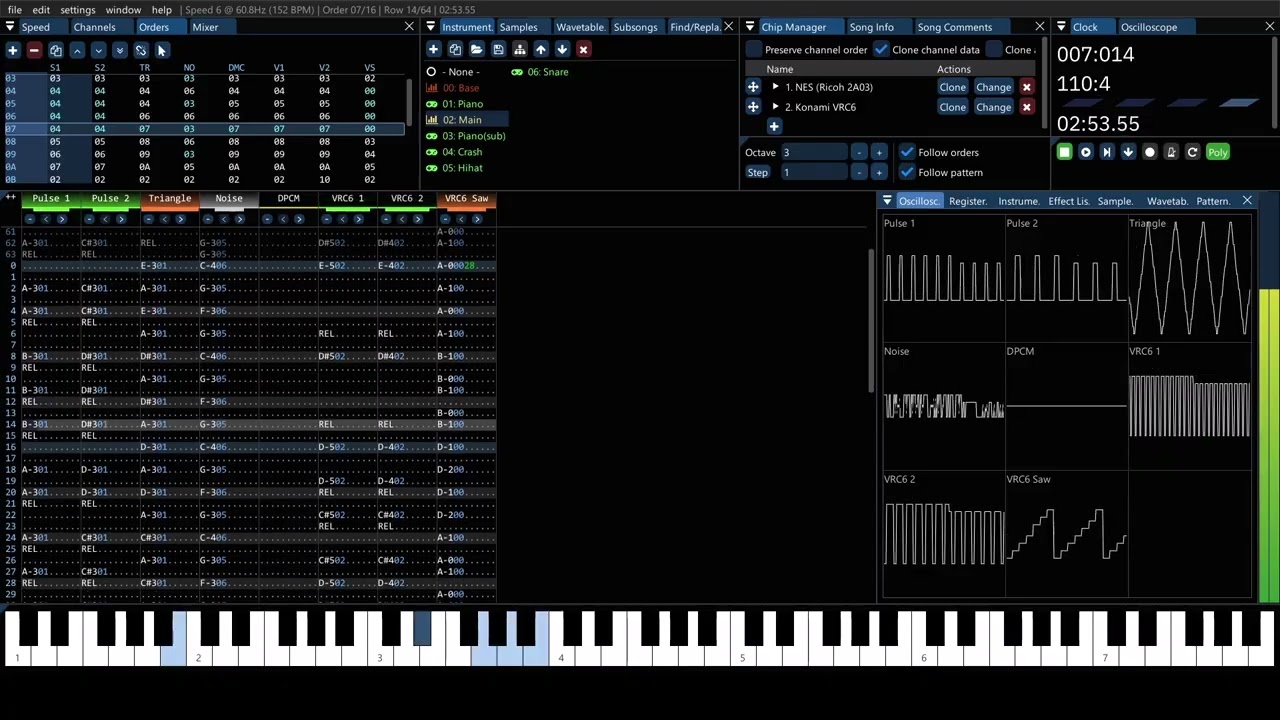This screenshot has width=1280, height=720.
Task: Add a new chip in Chip Manager
Action: (x=774, y=126)
